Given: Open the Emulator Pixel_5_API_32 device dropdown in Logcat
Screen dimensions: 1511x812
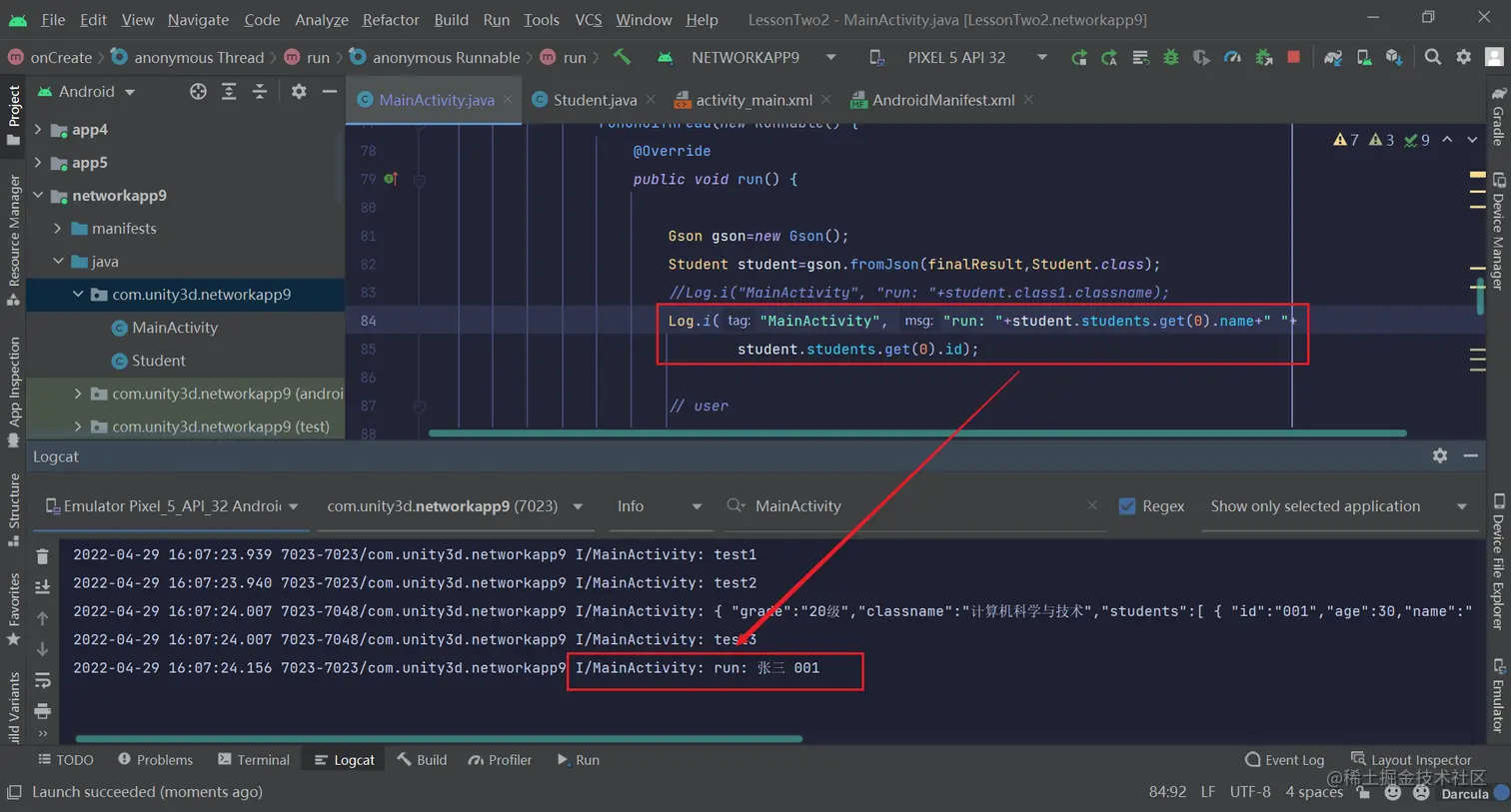Looking at the screenshot, I should pos(173,506).
